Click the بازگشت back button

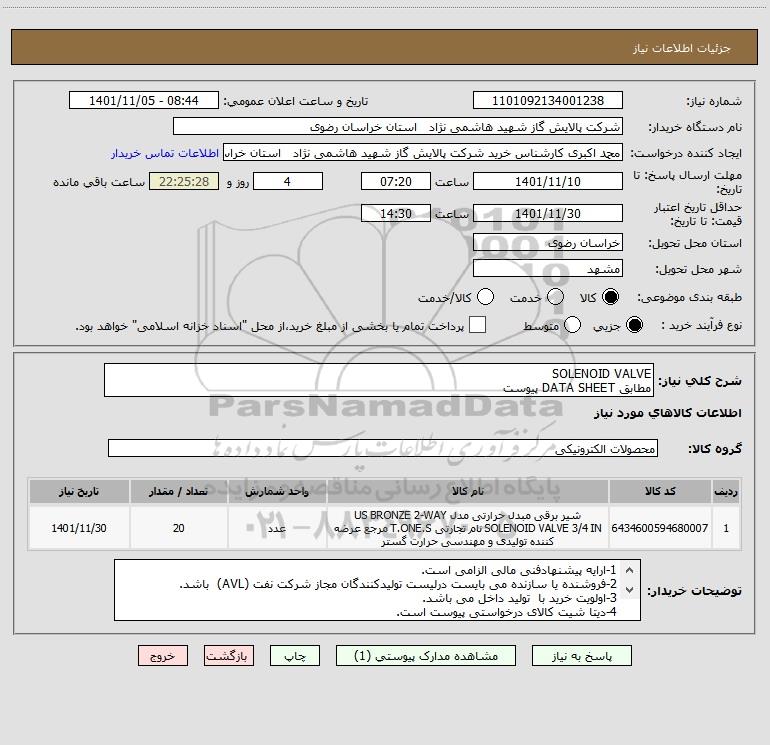pos(229,656)
